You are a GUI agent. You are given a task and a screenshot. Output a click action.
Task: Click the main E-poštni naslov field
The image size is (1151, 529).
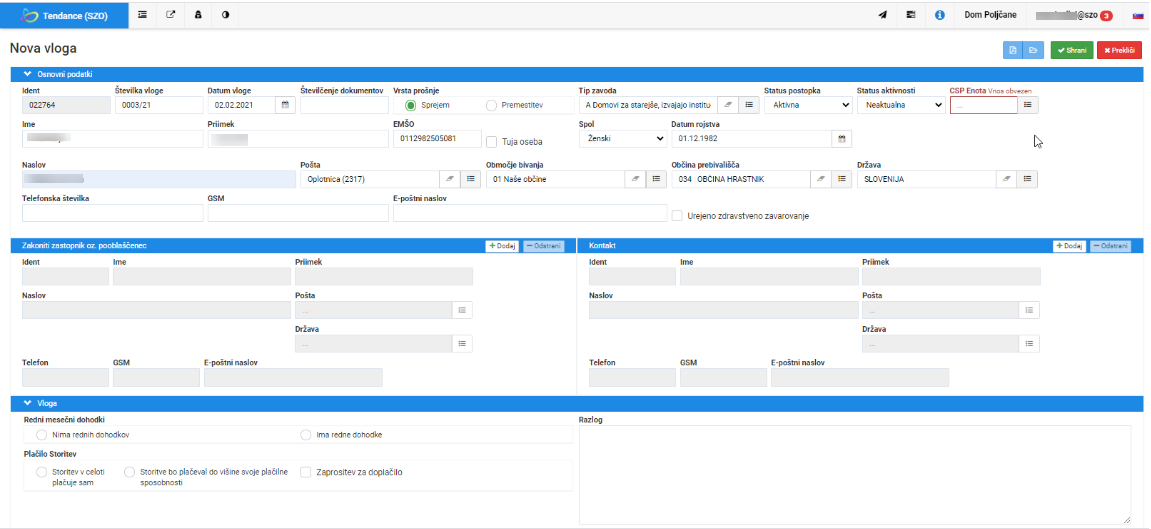click(x=530, y=213)
